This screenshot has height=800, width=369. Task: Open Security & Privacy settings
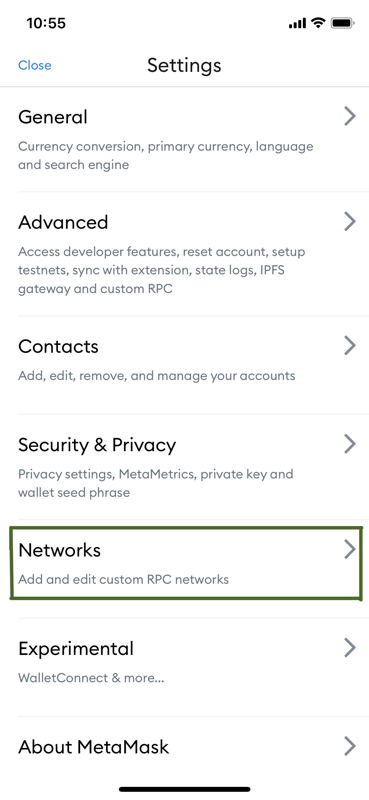[184, 467]
